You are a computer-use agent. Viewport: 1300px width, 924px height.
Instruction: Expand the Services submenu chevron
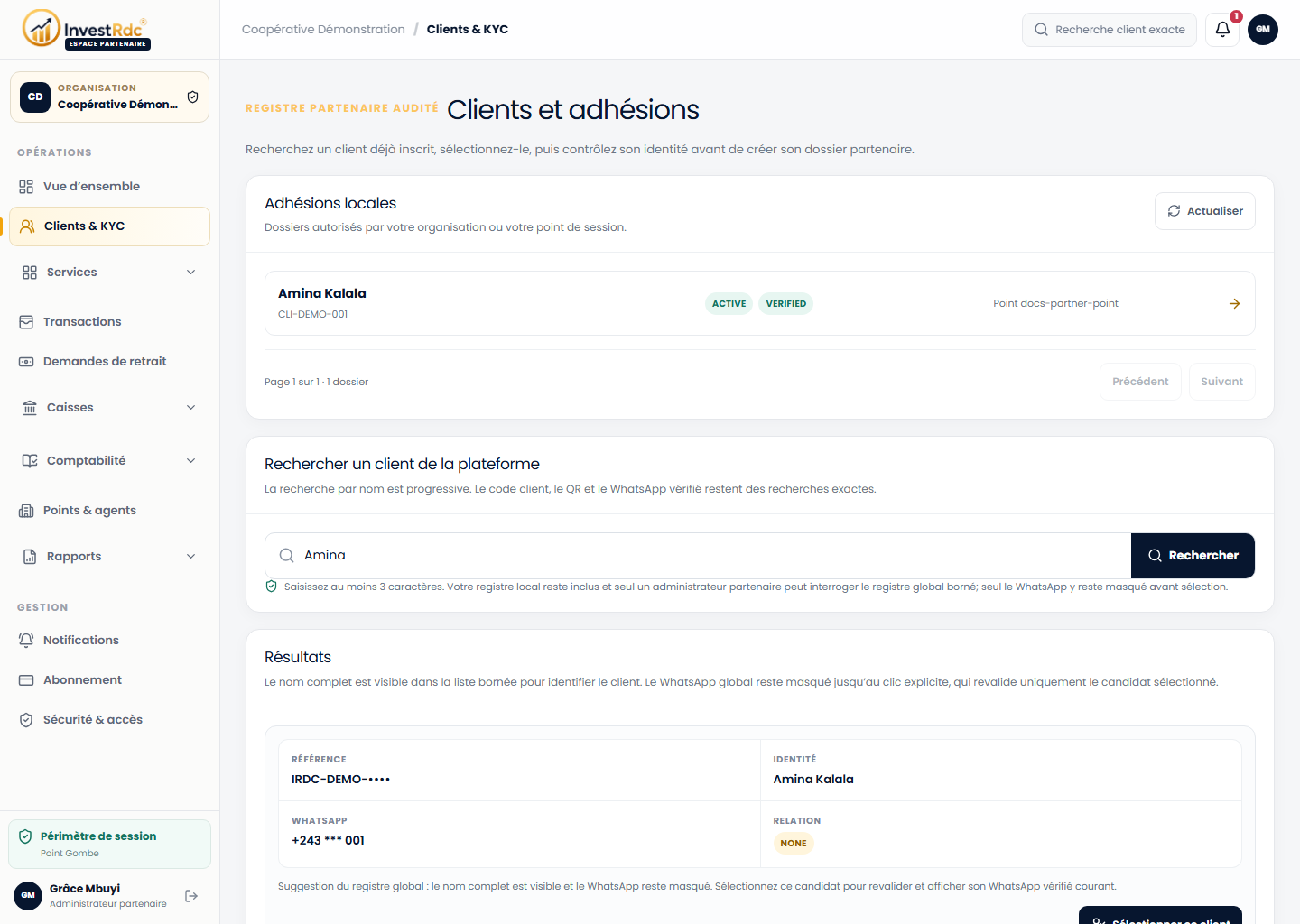(190, 273)
